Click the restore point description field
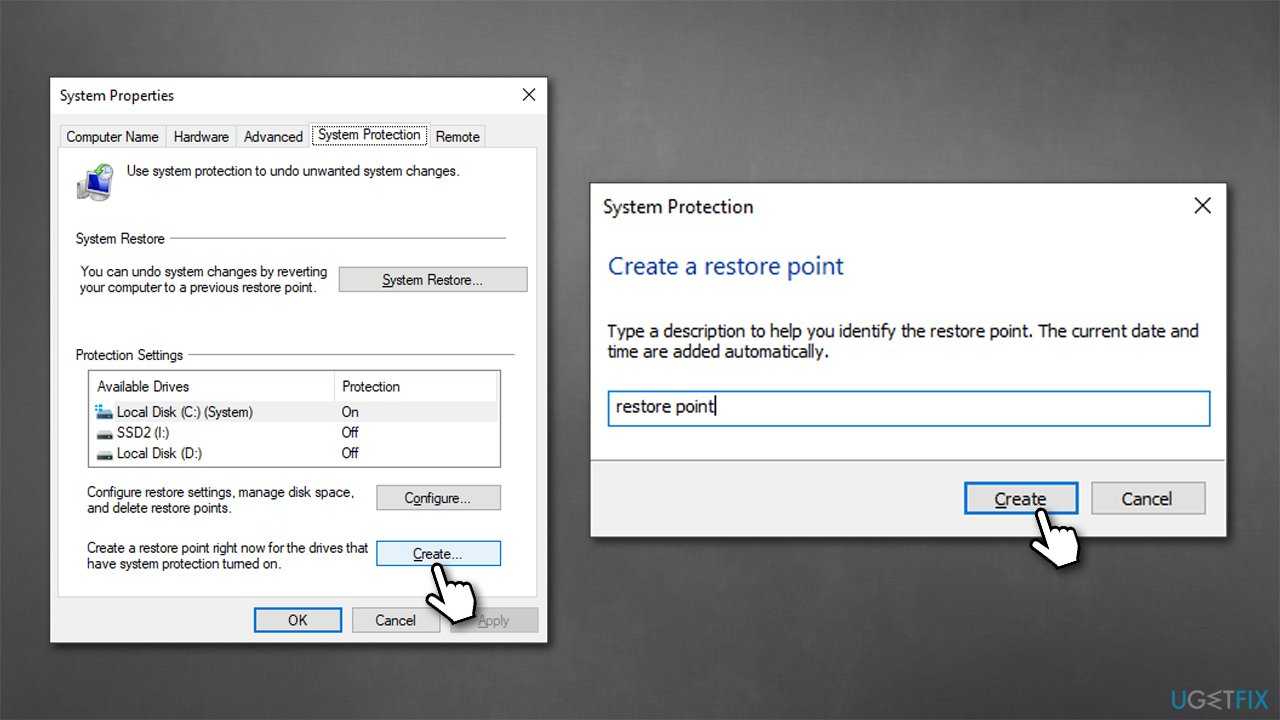Screen dimensions: 1280x720 909,408
